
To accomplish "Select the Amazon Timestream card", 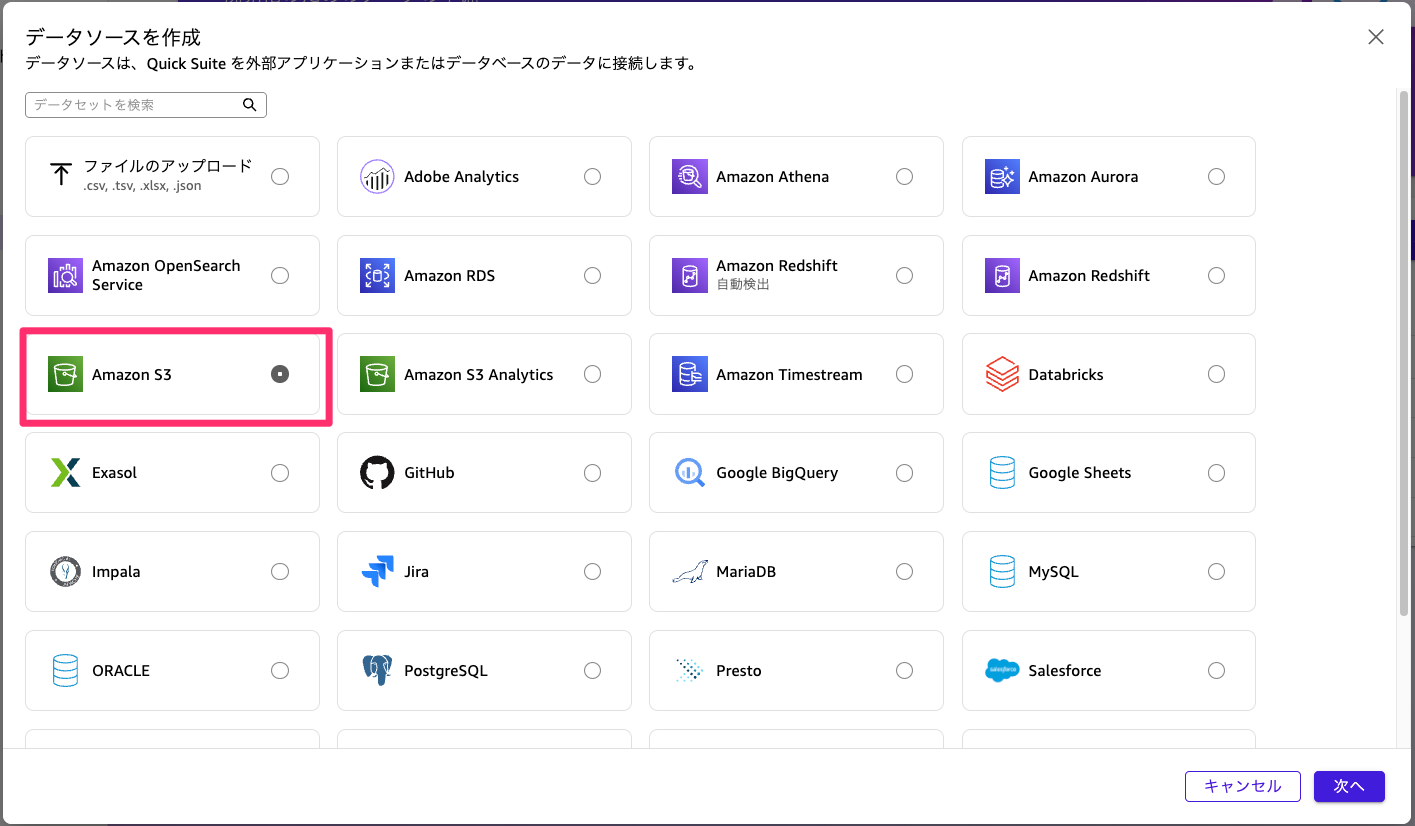I will tap(796, 374).
